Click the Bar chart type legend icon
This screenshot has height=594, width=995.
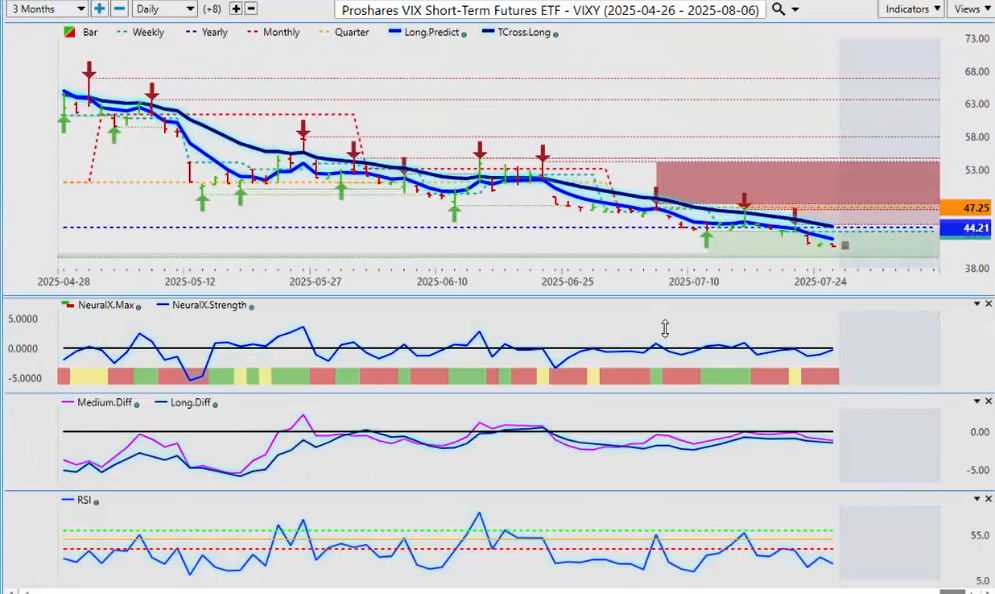tap(68, 33)
